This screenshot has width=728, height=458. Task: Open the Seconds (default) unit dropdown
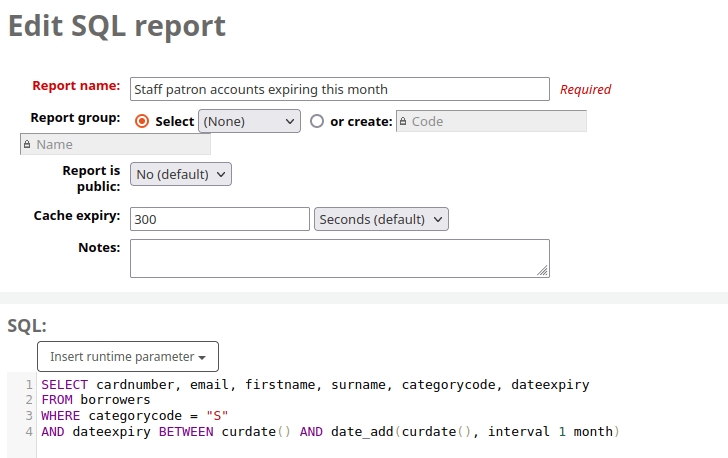(381, 219)
